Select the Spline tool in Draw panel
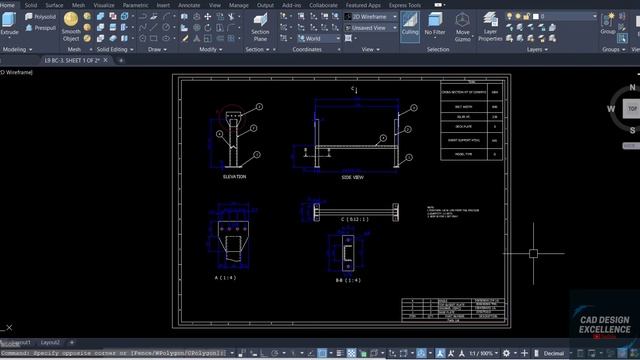The height and width of the screenshot is (360, 640). (142, 28)
